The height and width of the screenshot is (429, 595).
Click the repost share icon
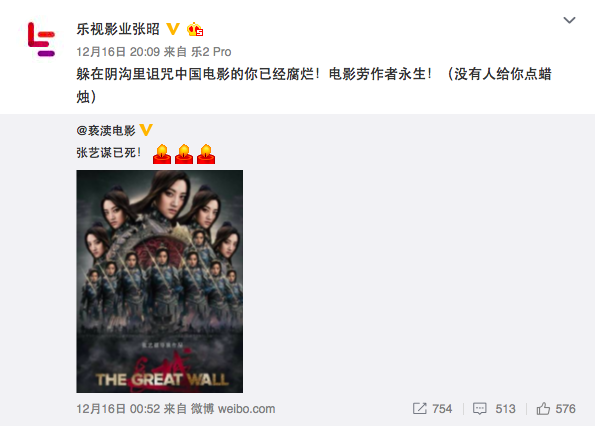click(420, 409)
